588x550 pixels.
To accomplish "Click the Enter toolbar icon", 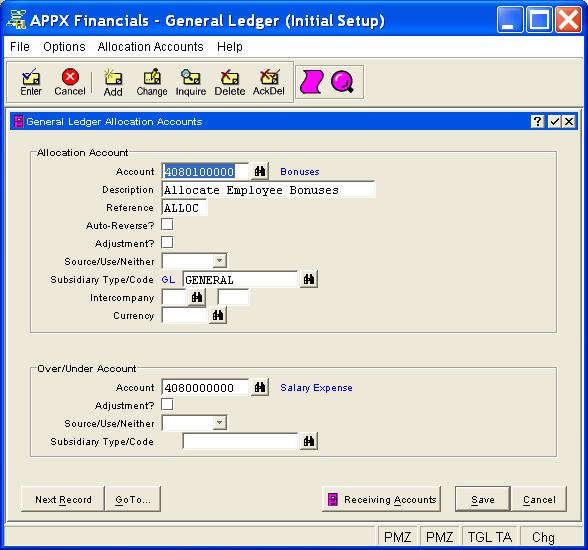I will [x=31, y=82].
